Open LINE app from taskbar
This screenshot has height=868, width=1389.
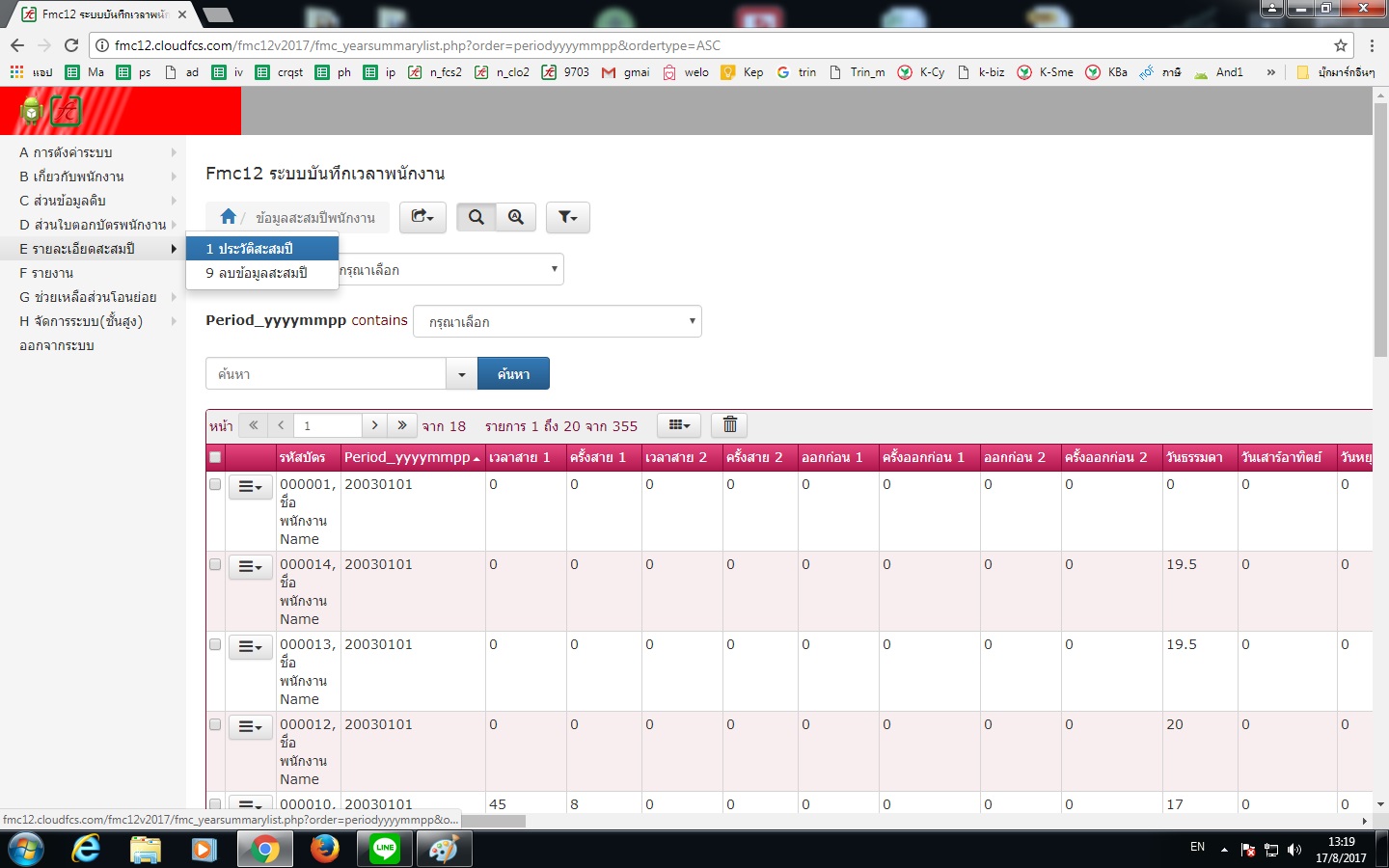click(x=385, y=849)
